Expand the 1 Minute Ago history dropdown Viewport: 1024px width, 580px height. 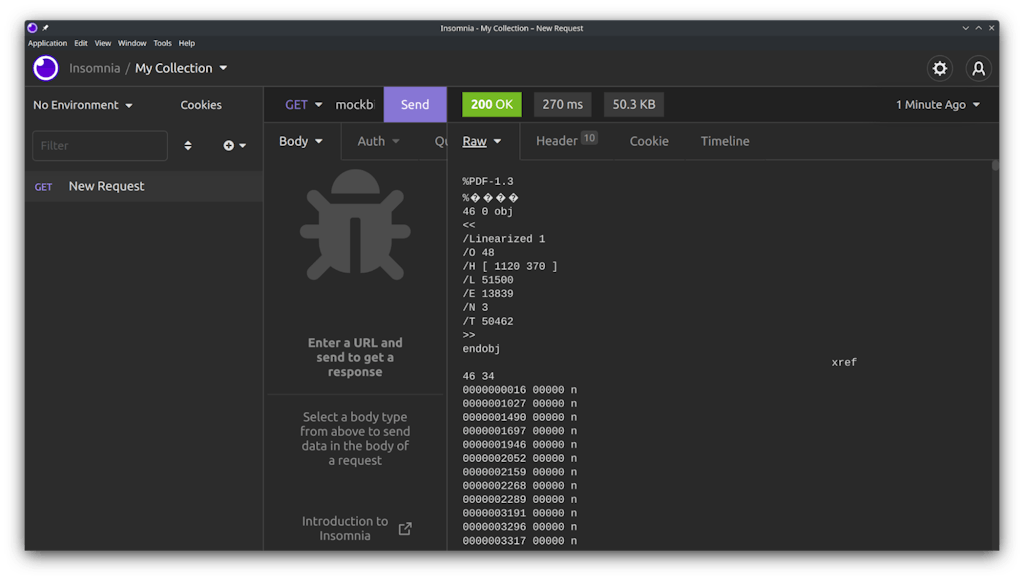938,105
